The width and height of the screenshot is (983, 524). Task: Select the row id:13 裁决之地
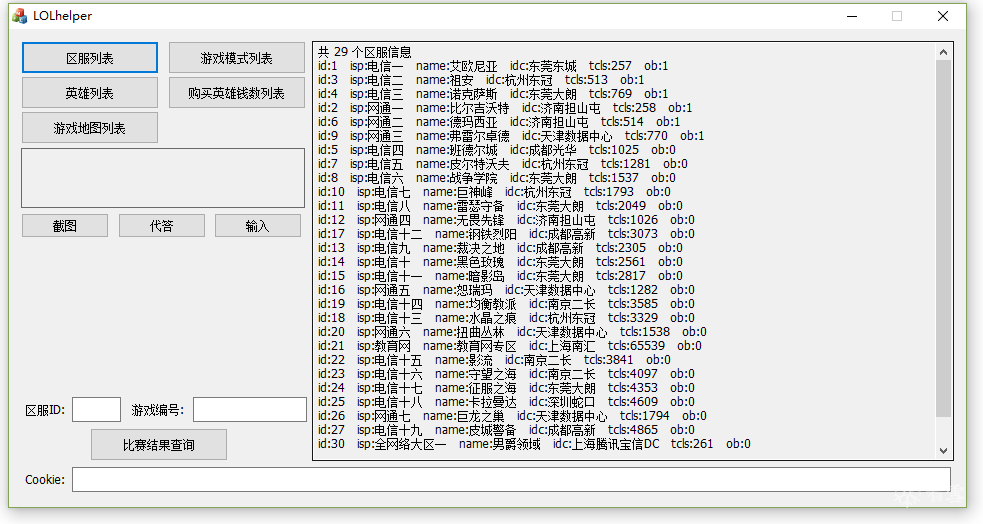(500, 248)
